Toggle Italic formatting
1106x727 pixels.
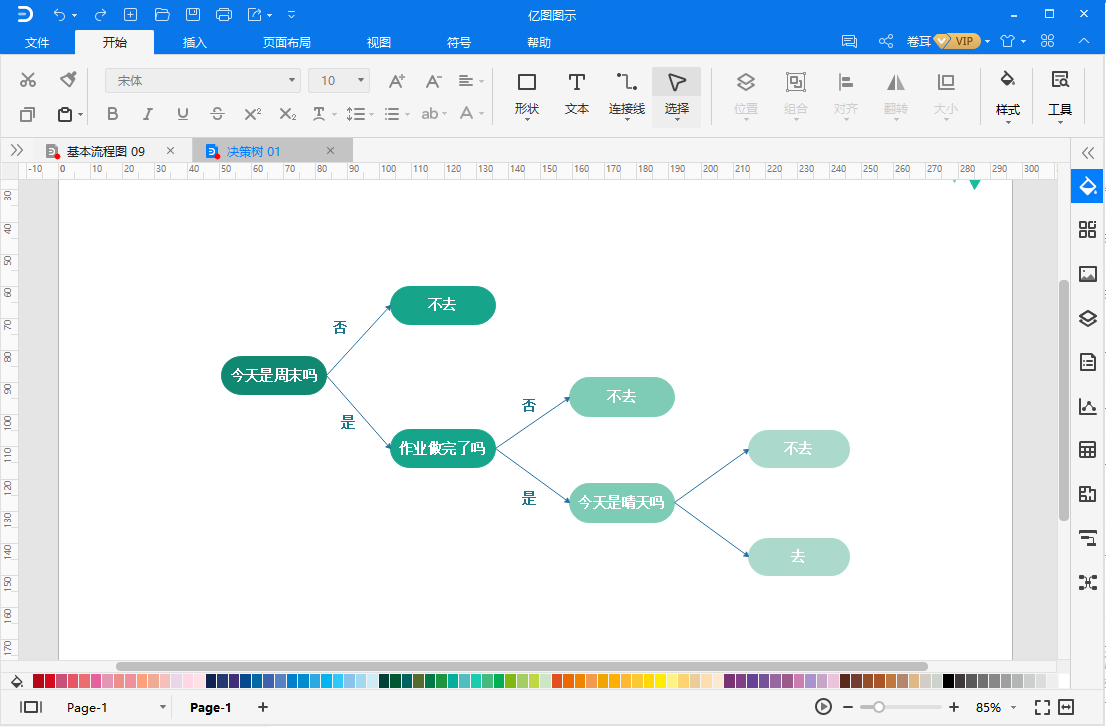click(x=147, y=114)
